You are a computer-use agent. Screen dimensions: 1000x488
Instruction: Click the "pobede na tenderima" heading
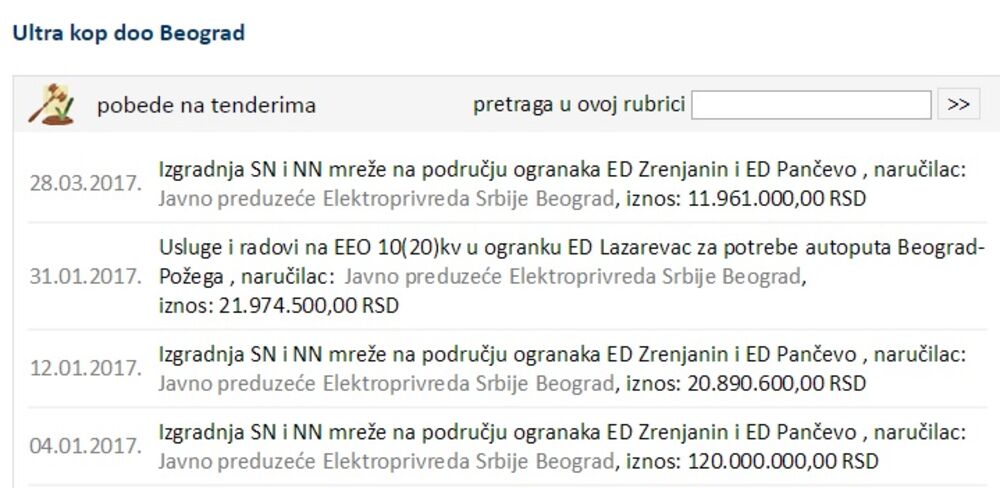[x=206, y=105]
